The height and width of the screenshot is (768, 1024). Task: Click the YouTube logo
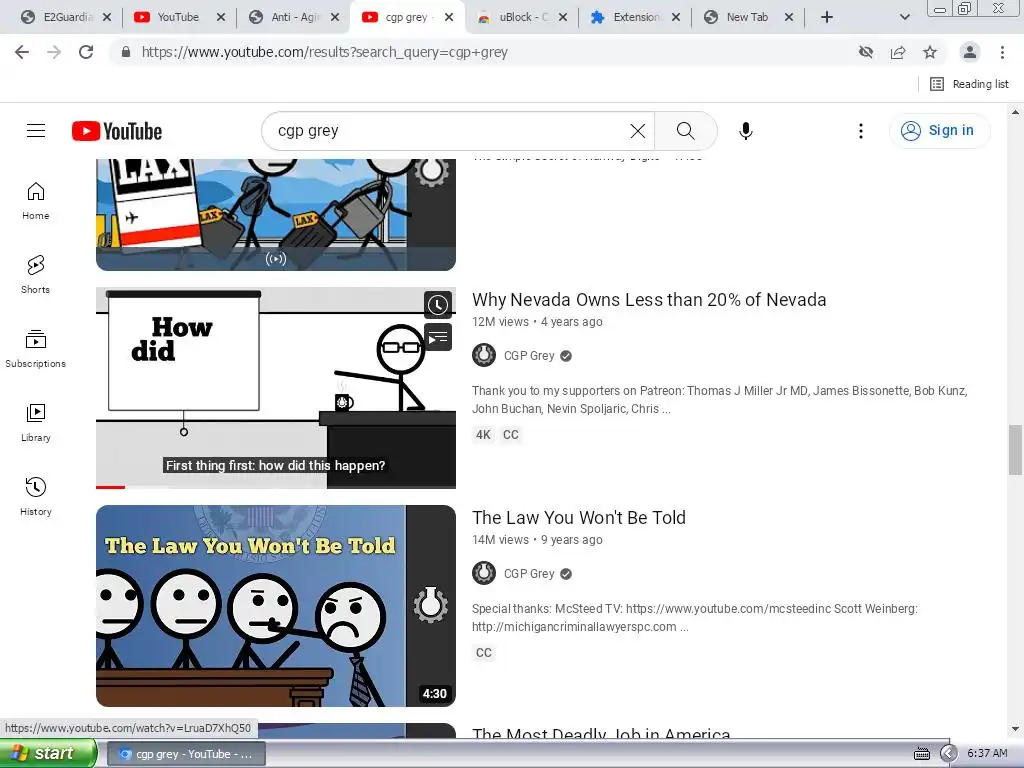pos(117,131)
